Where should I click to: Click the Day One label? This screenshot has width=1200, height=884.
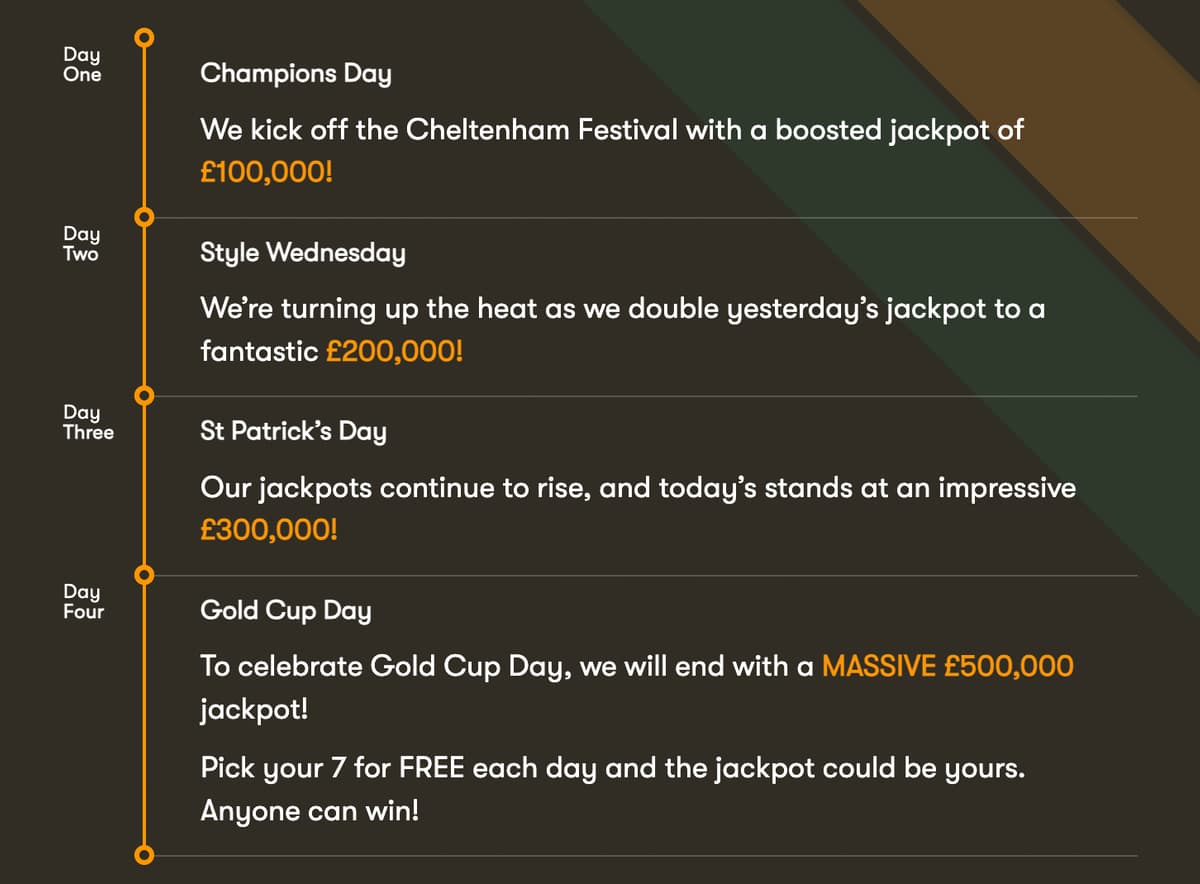click(82, 64)
